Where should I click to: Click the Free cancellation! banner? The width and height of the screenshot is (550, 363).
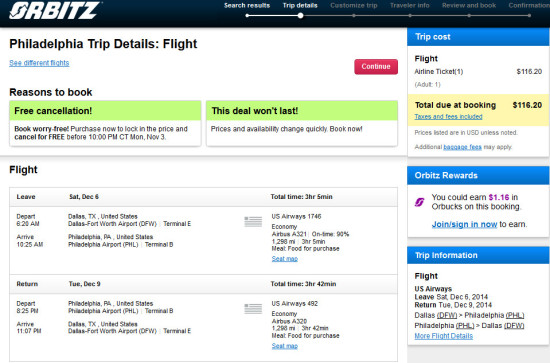pos(105,111)
